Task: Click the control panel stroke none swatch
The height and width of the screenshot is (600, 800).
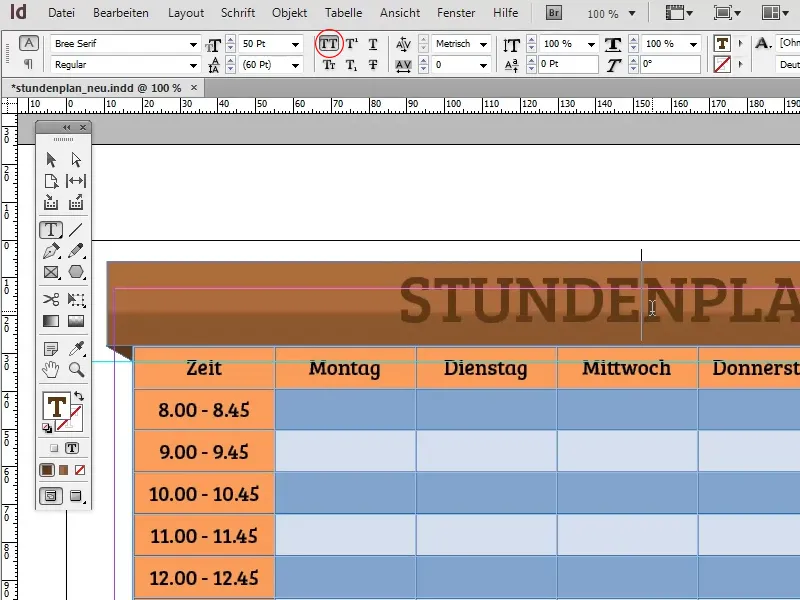Action: pyautogui.click(x=722, y=65)
